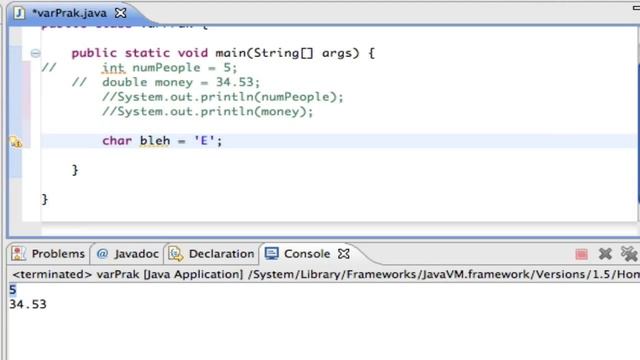Image resolution: width=640 pixels, height=360 pixels.
Task: Click the minimize editor area icon
Action: [636, 8]
